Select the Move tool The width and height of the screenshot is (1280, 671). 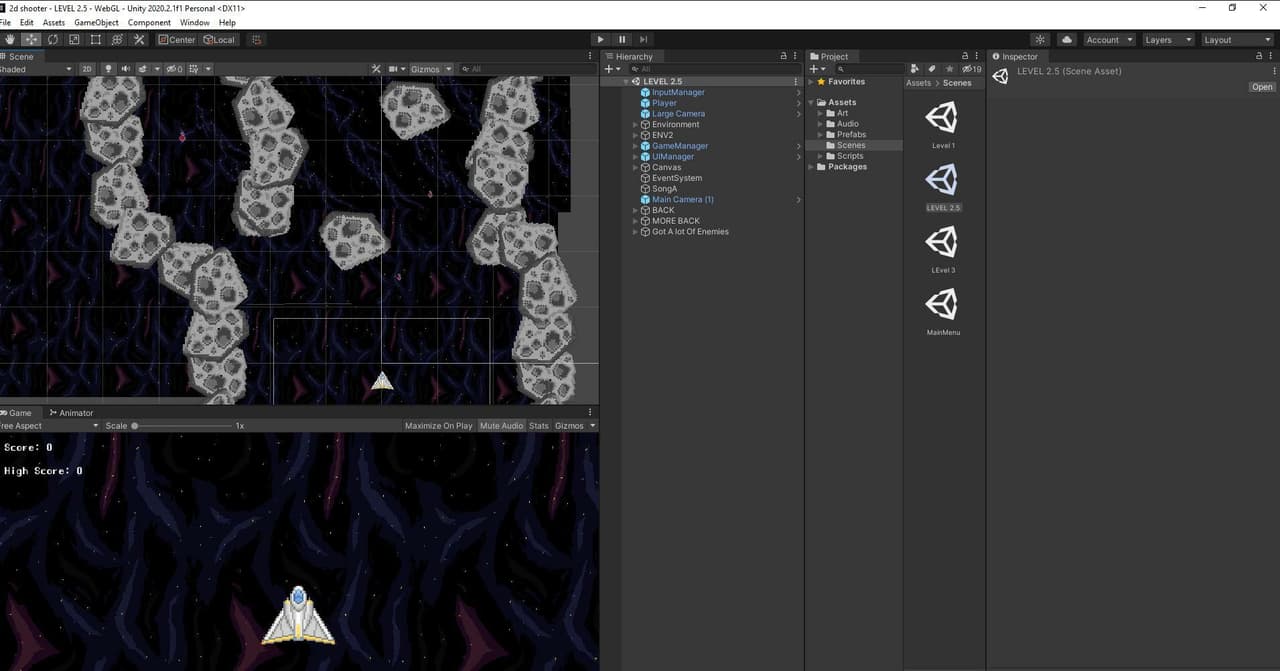click(x=31, y=40)
